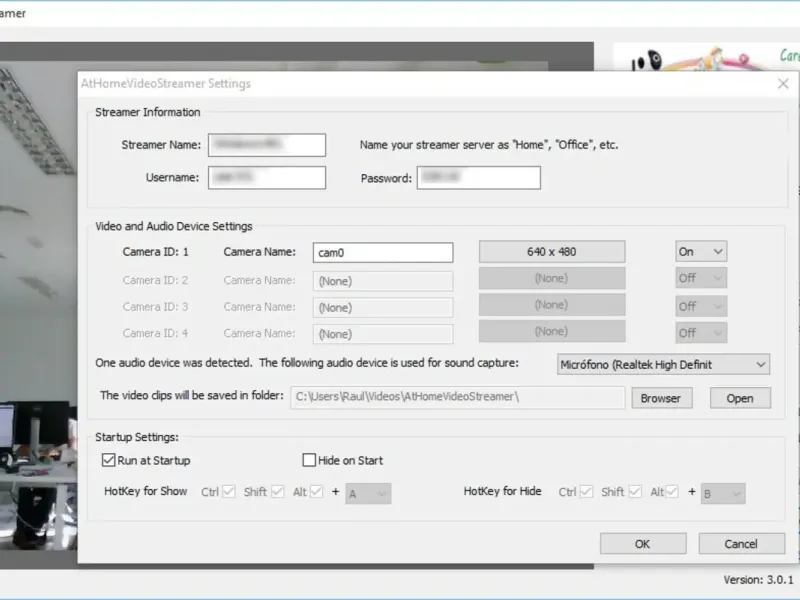Edit the cam0 Camera Name field

(383, 253)
